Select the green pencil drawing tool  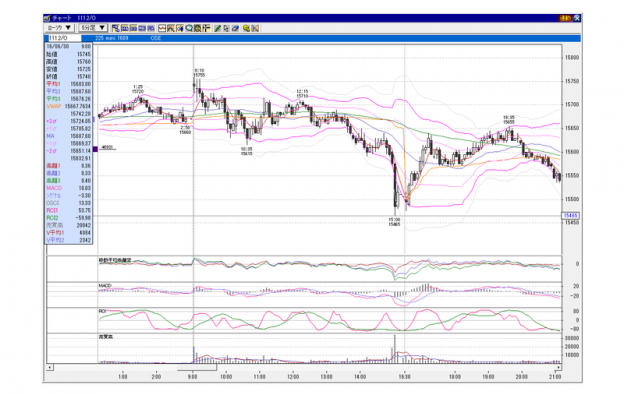pyautogui.click(x=217, y=28)
